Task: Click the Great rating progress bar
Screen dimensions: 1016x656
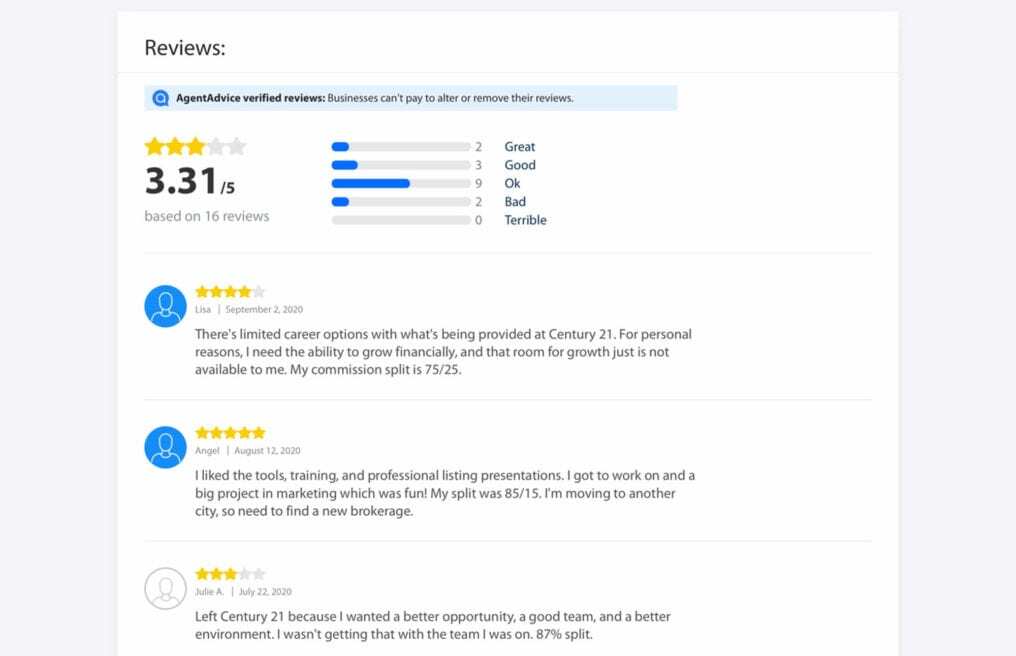Action: pos(400,147)
